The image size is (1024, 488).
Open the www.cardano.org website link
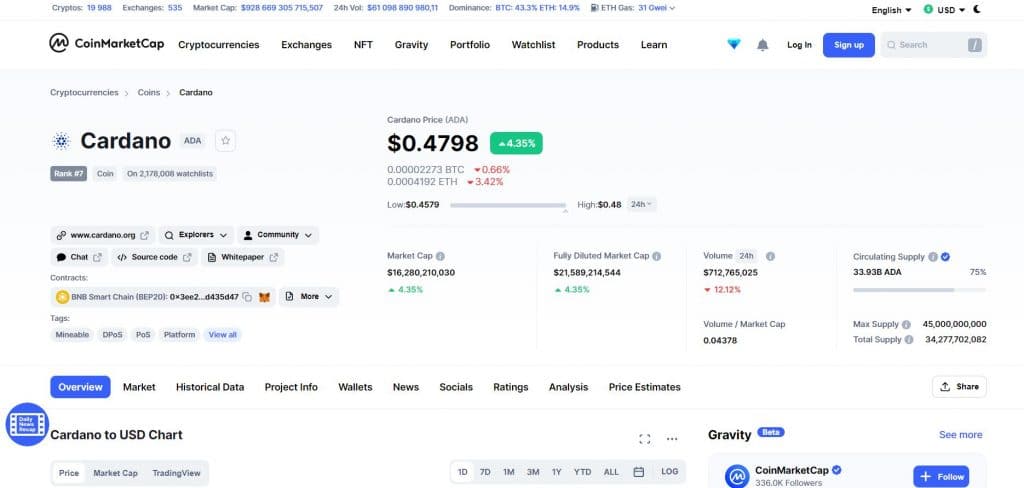pos(103,235)
